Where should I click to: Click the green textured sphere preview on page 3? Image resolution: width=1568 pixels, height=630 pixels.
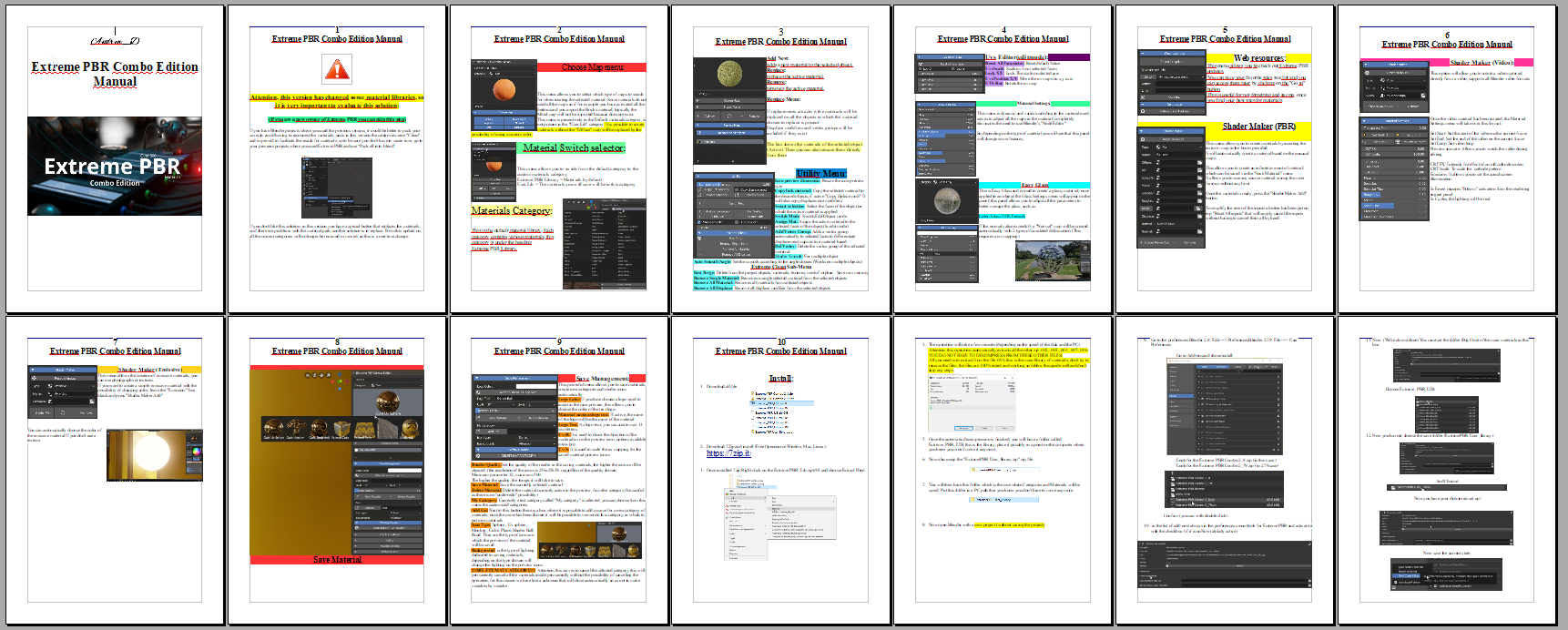click(x=729, y=74)
